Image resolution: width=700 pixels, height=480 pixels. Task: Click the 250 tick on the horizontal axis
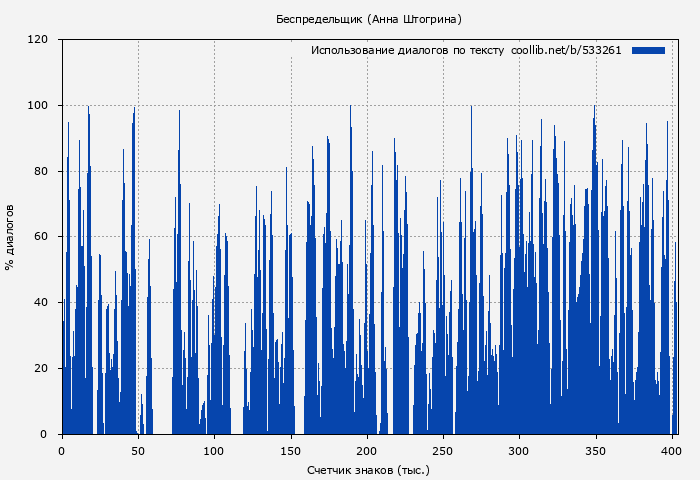[x=442, y=451]
